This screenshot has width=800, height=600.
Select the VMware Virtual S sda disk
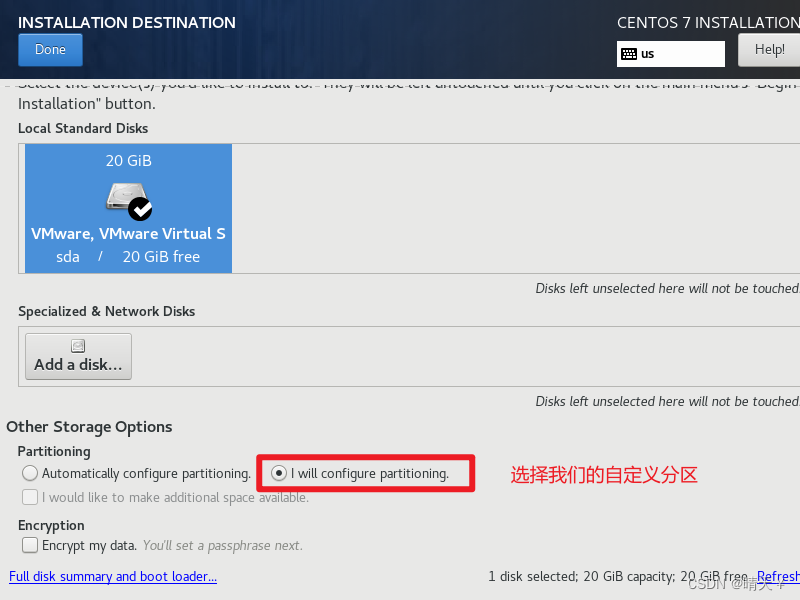coord(129,208)
